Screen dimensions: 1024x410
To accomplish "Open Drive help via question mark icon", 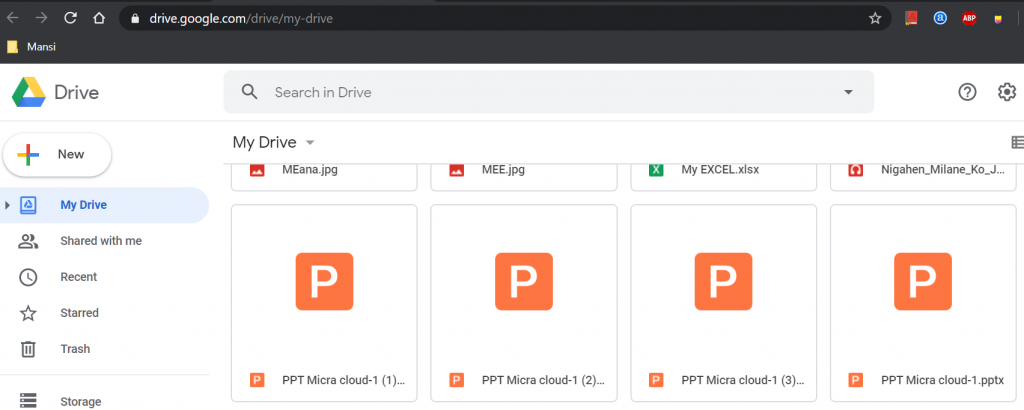I will pyautogui.click(x=967, y=92).
